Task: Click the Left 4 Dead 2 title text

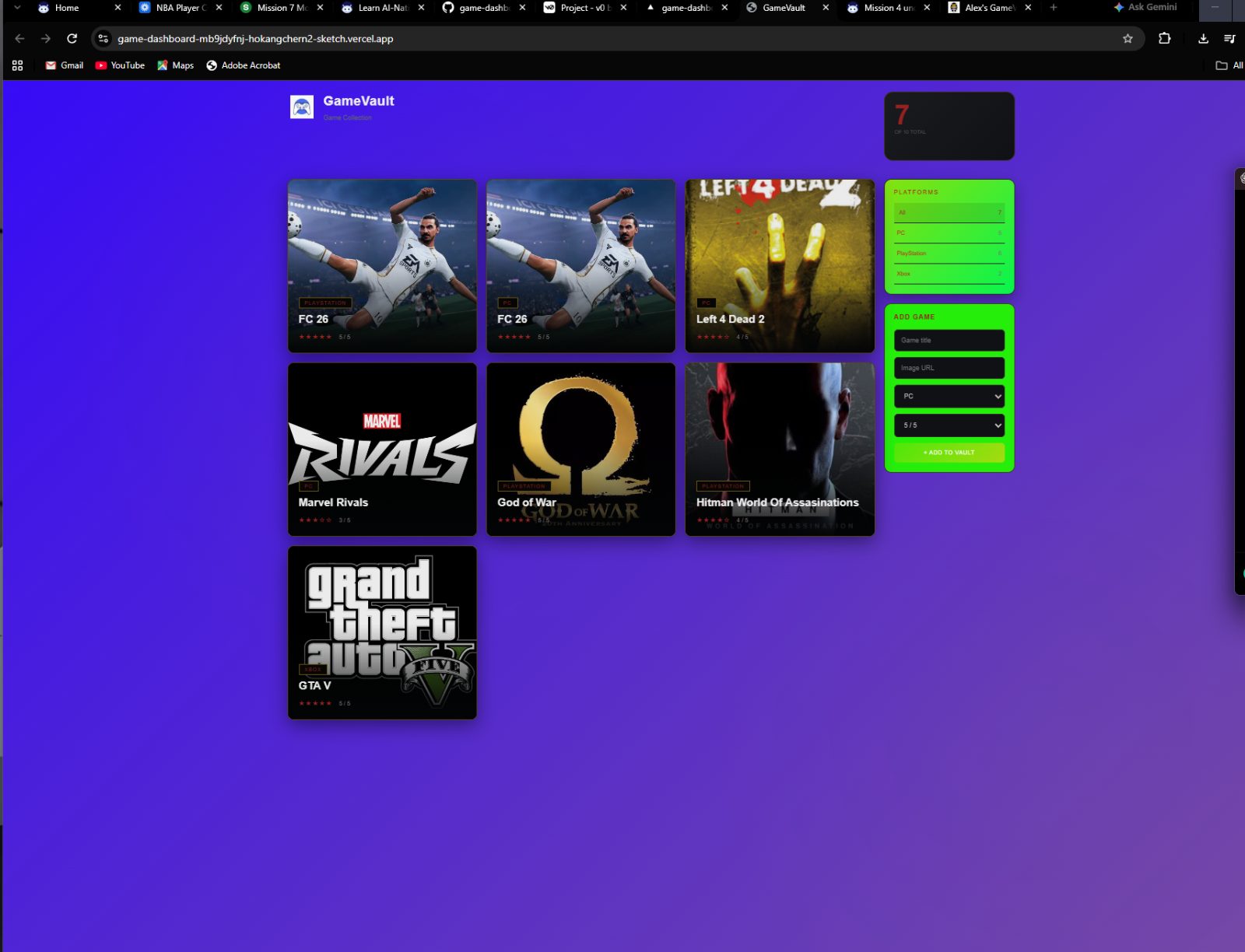Action: (x=730, y=319)
